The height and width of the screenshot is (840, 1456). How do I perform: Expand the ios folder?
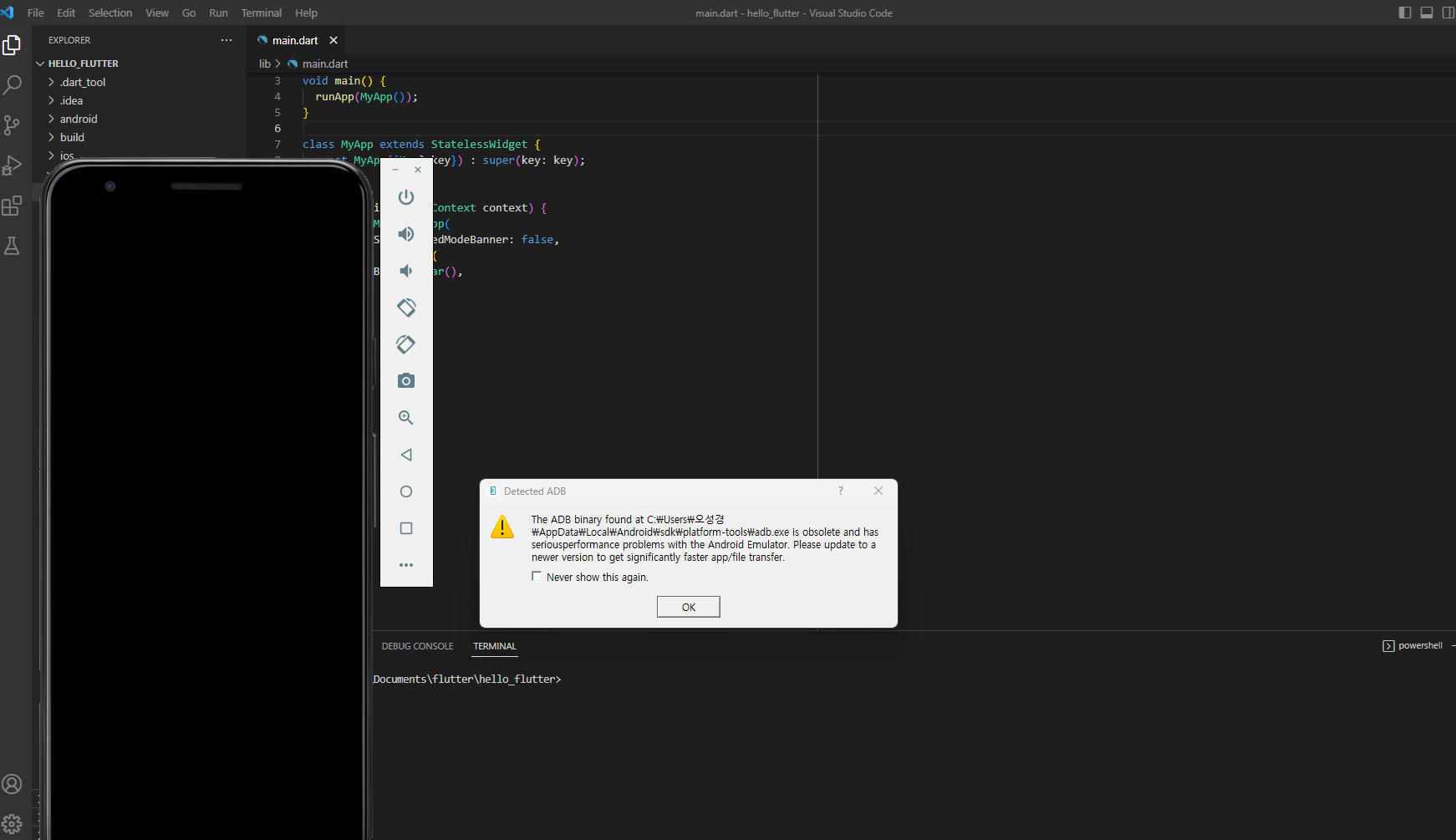point(67,155)
